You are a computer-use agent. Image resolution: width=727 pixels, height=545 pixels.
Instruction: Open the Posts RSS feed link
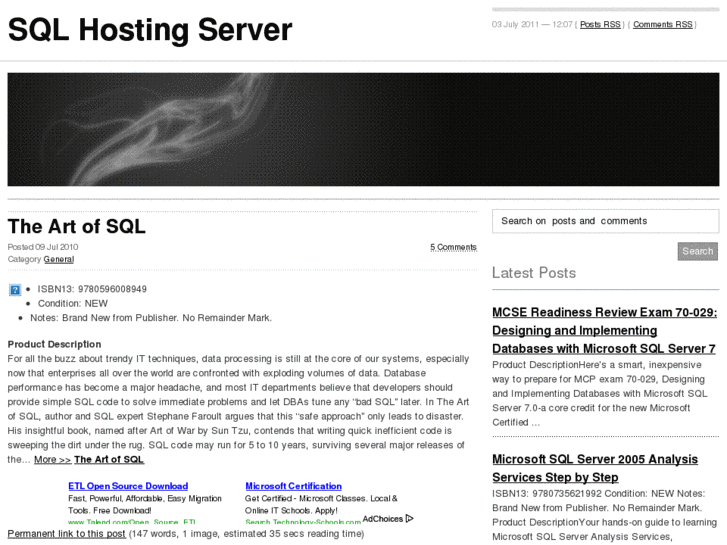[x=600, y=24]
